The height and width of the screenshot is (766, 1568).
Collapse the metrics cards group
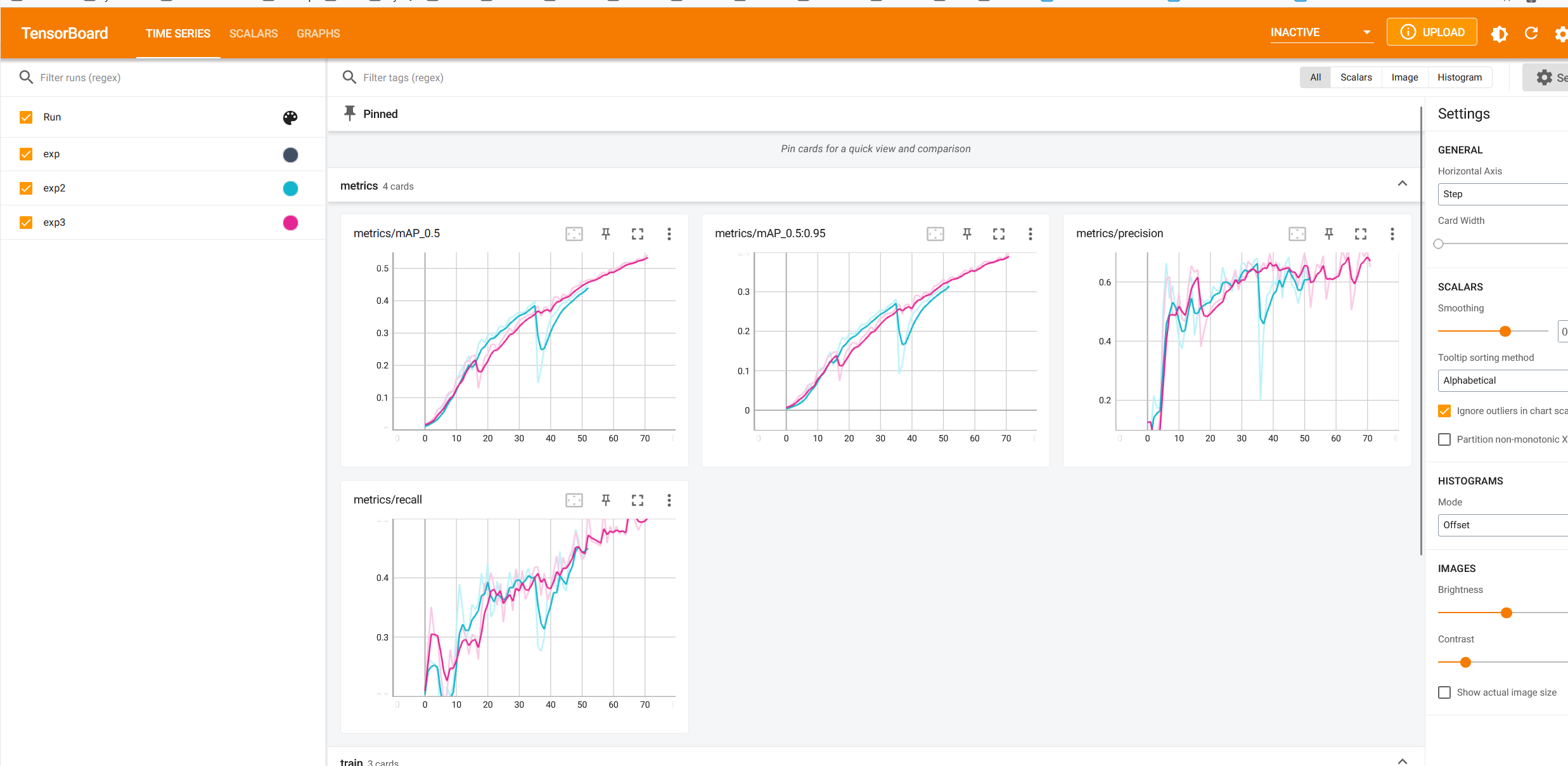click(x=1402, y=184)
